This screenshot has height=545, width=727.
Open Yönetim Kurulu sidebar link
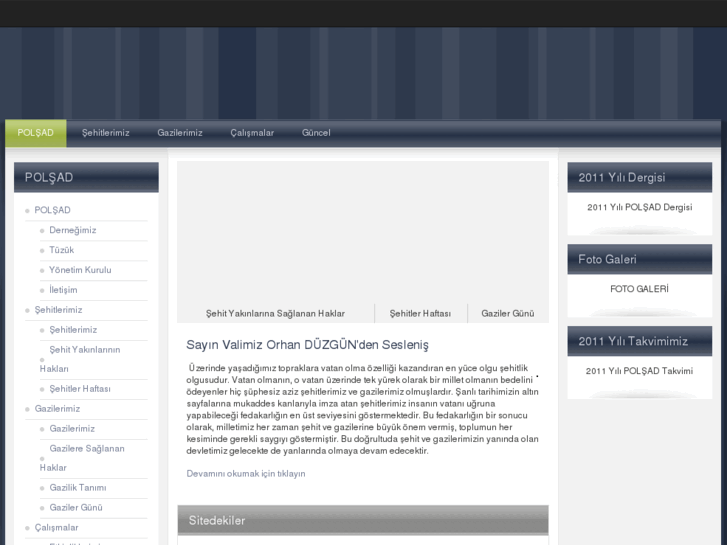80,270
